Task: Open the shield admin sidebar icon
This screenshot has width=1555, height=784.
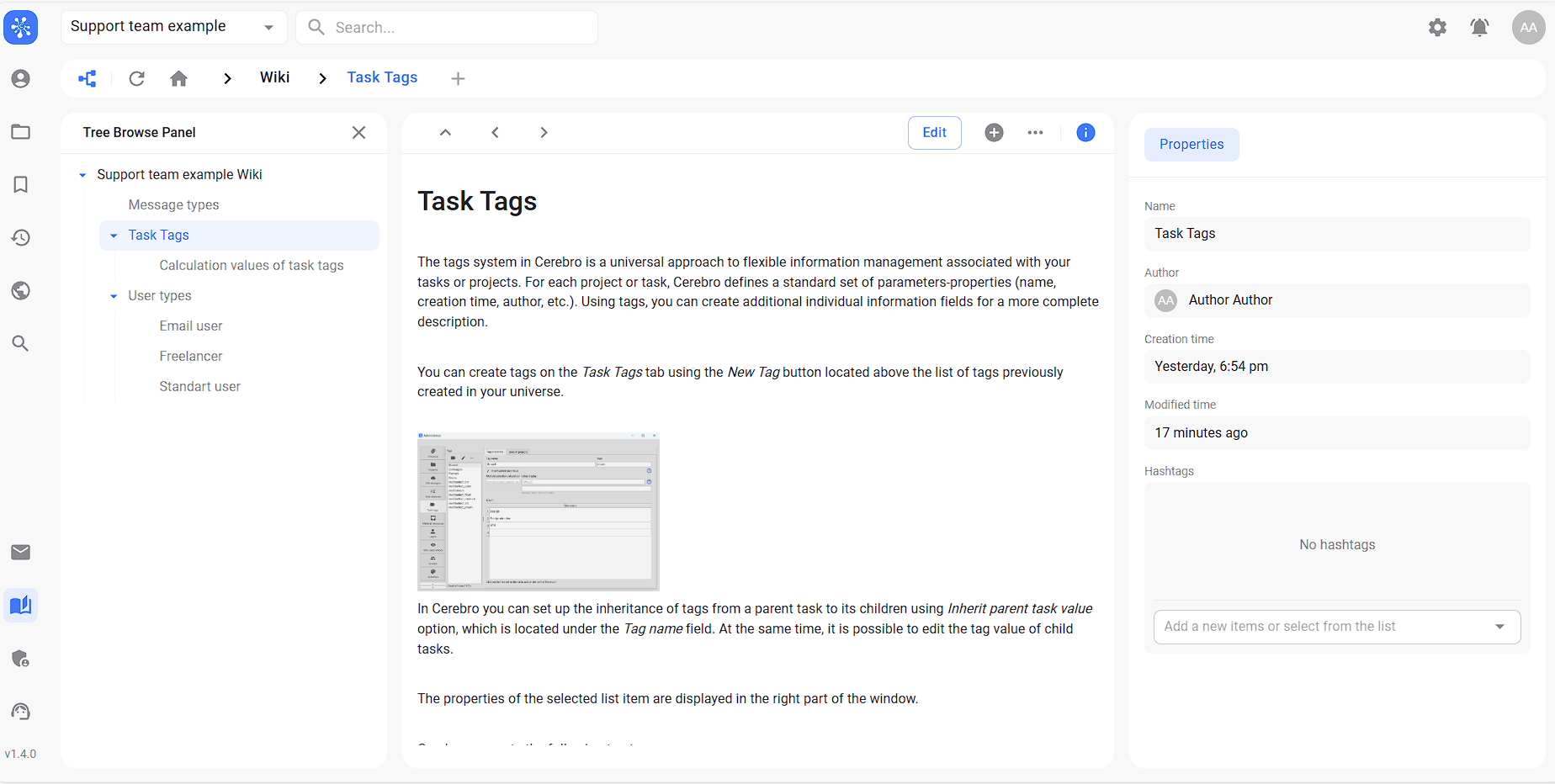Action: coord(21,659)
